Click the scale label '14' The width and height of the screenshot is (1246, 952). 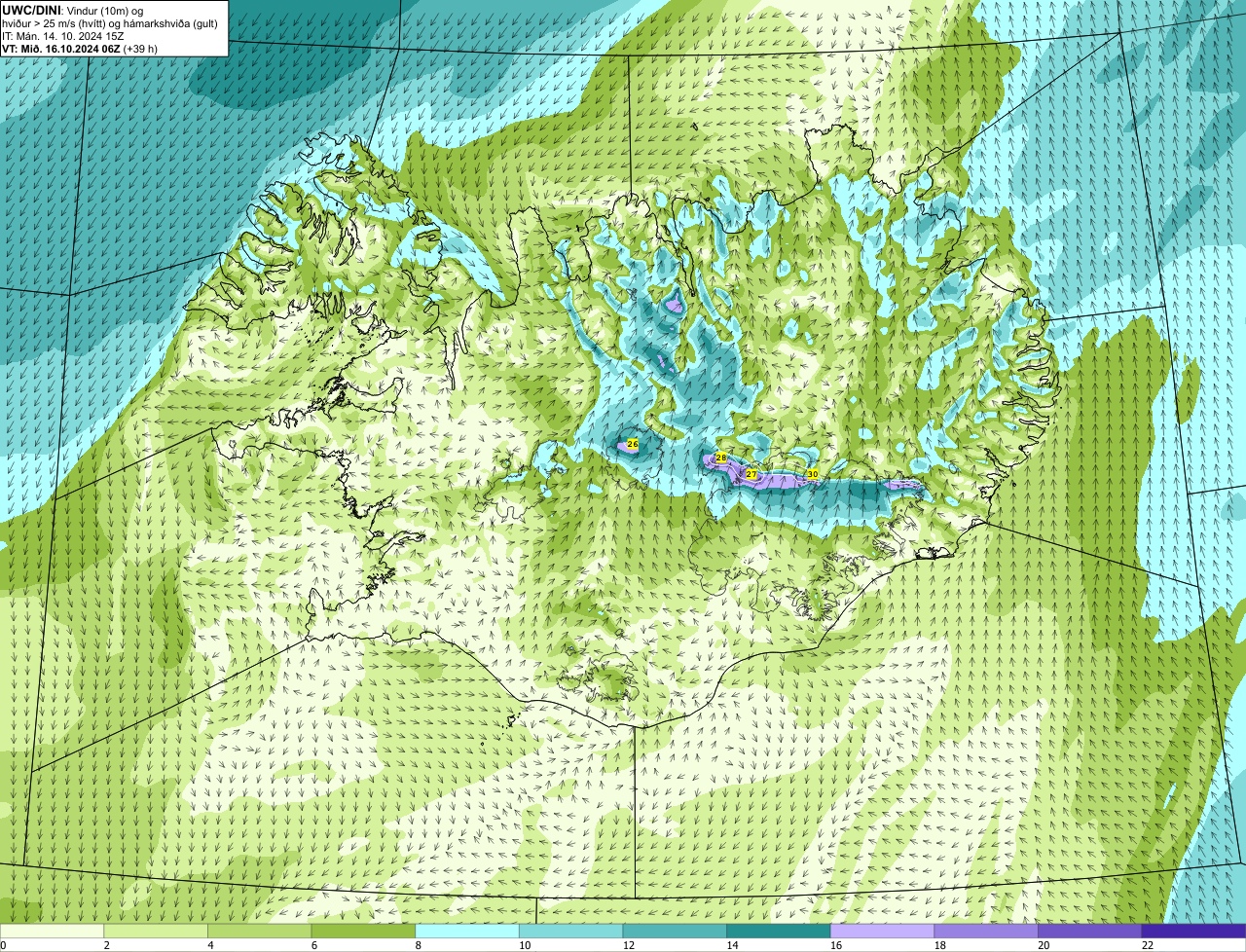click(732, 945)
